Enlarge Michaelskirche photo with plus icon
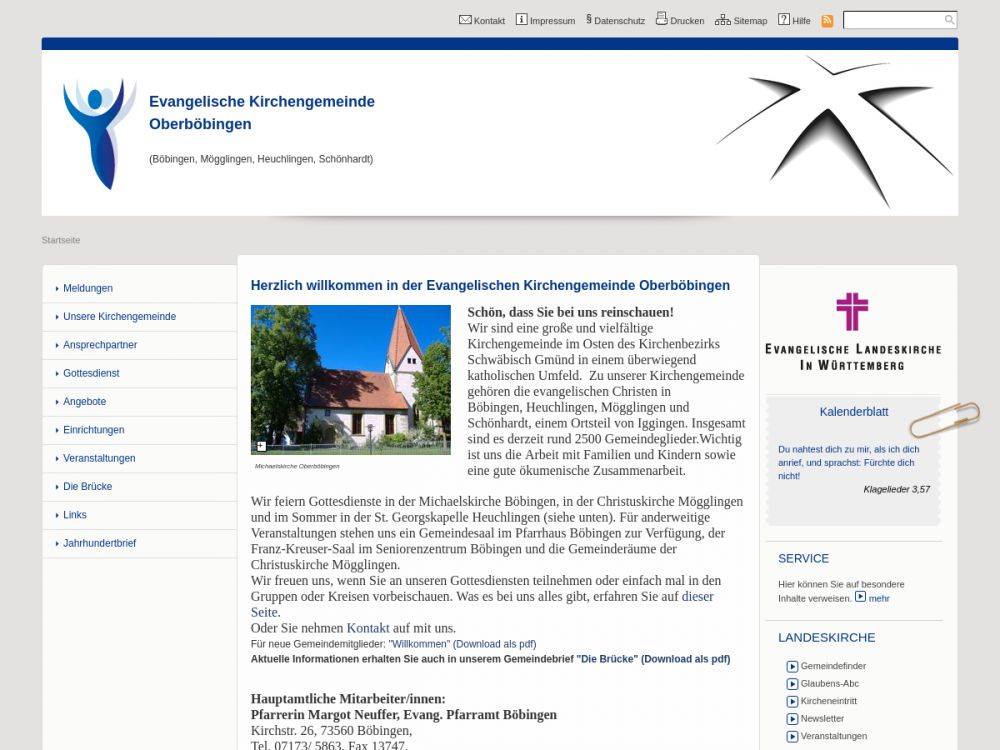1000x750 pixels. point(261,446)
